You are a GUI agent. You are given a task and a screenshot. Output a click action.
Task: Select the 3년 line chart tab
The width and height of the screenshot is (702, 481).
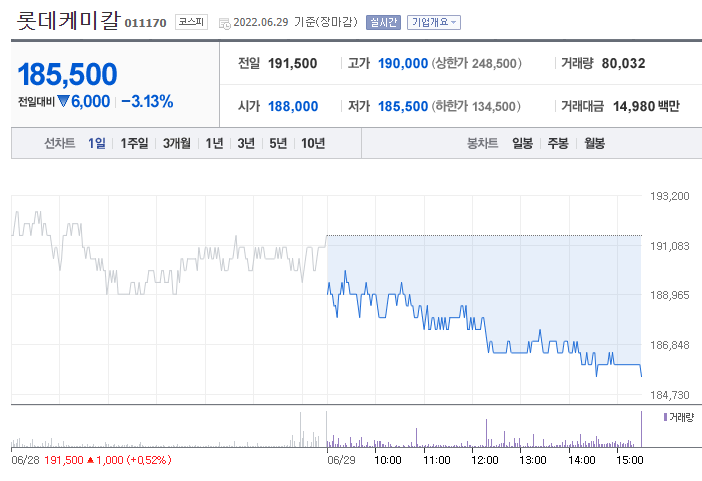coord(246,143)
